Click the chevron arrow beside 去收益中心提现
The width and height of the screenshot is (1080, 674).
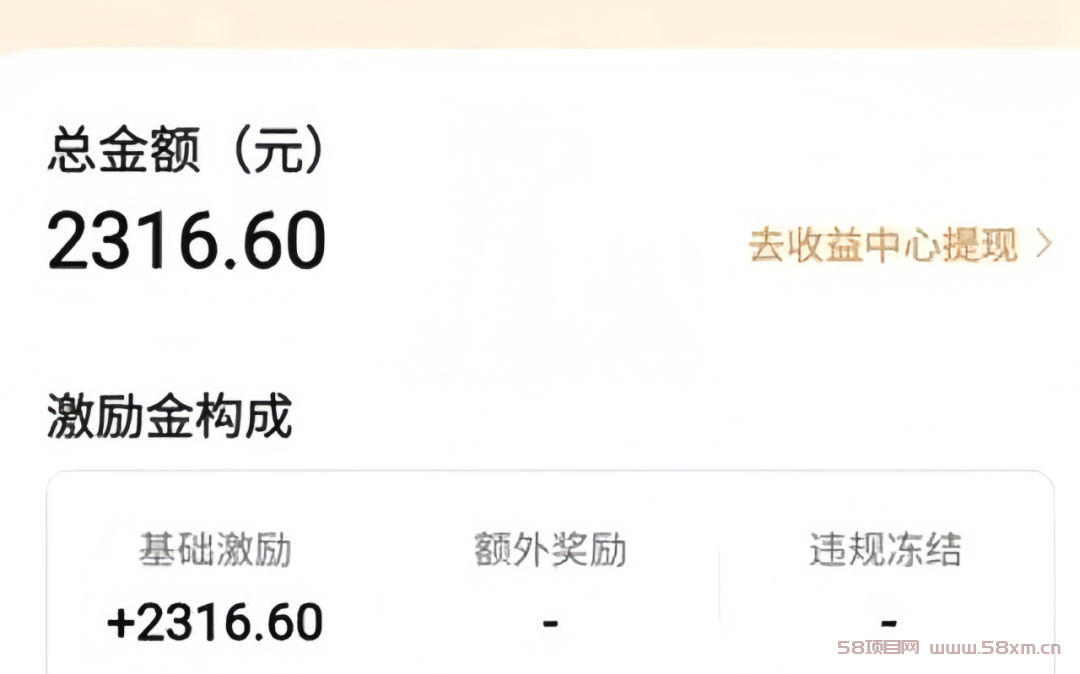point(1043,245)
